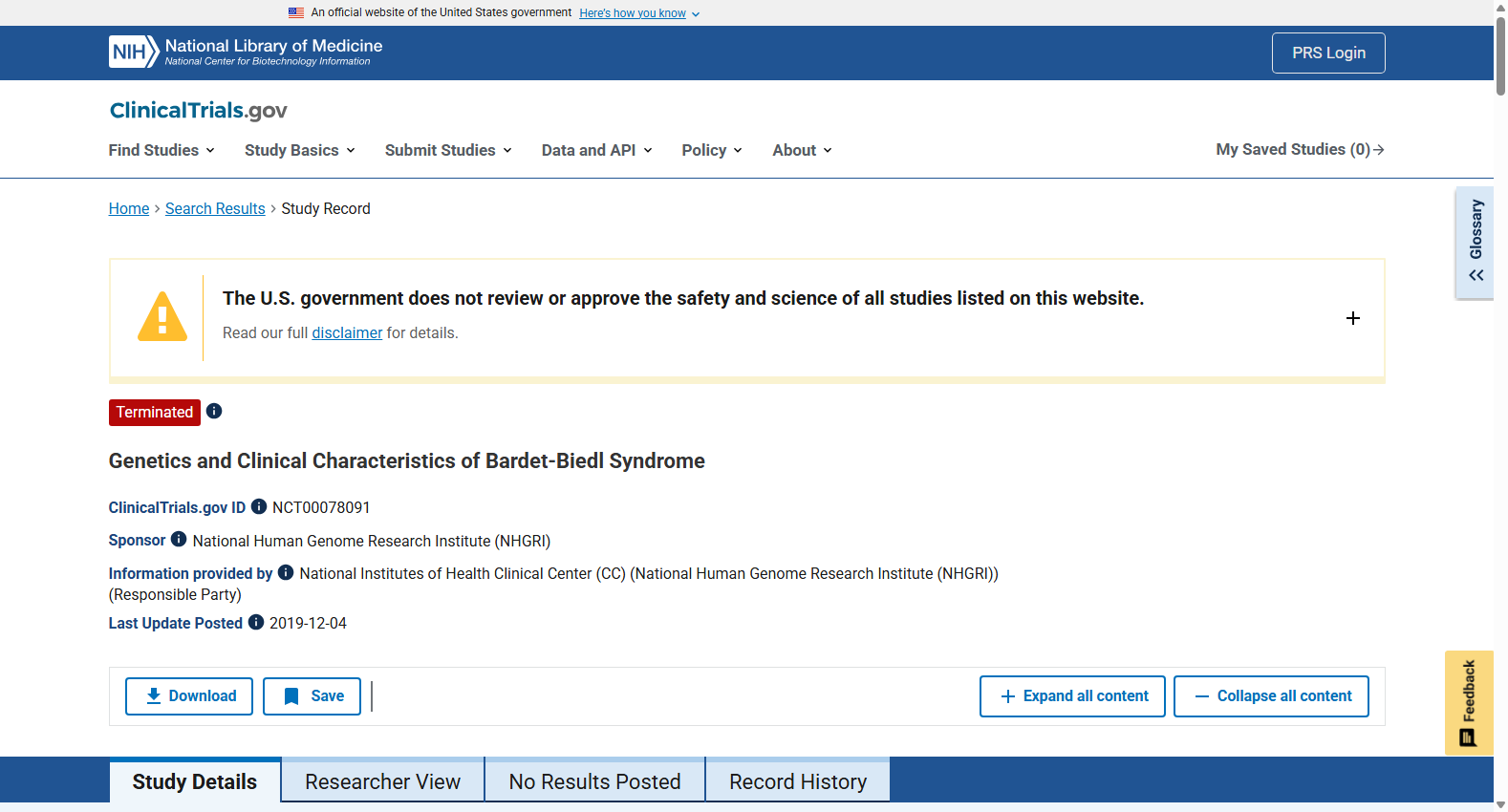Switch to the Researcher View tab
Viewport: 1508px width, 812px height.
pos(383,781)
